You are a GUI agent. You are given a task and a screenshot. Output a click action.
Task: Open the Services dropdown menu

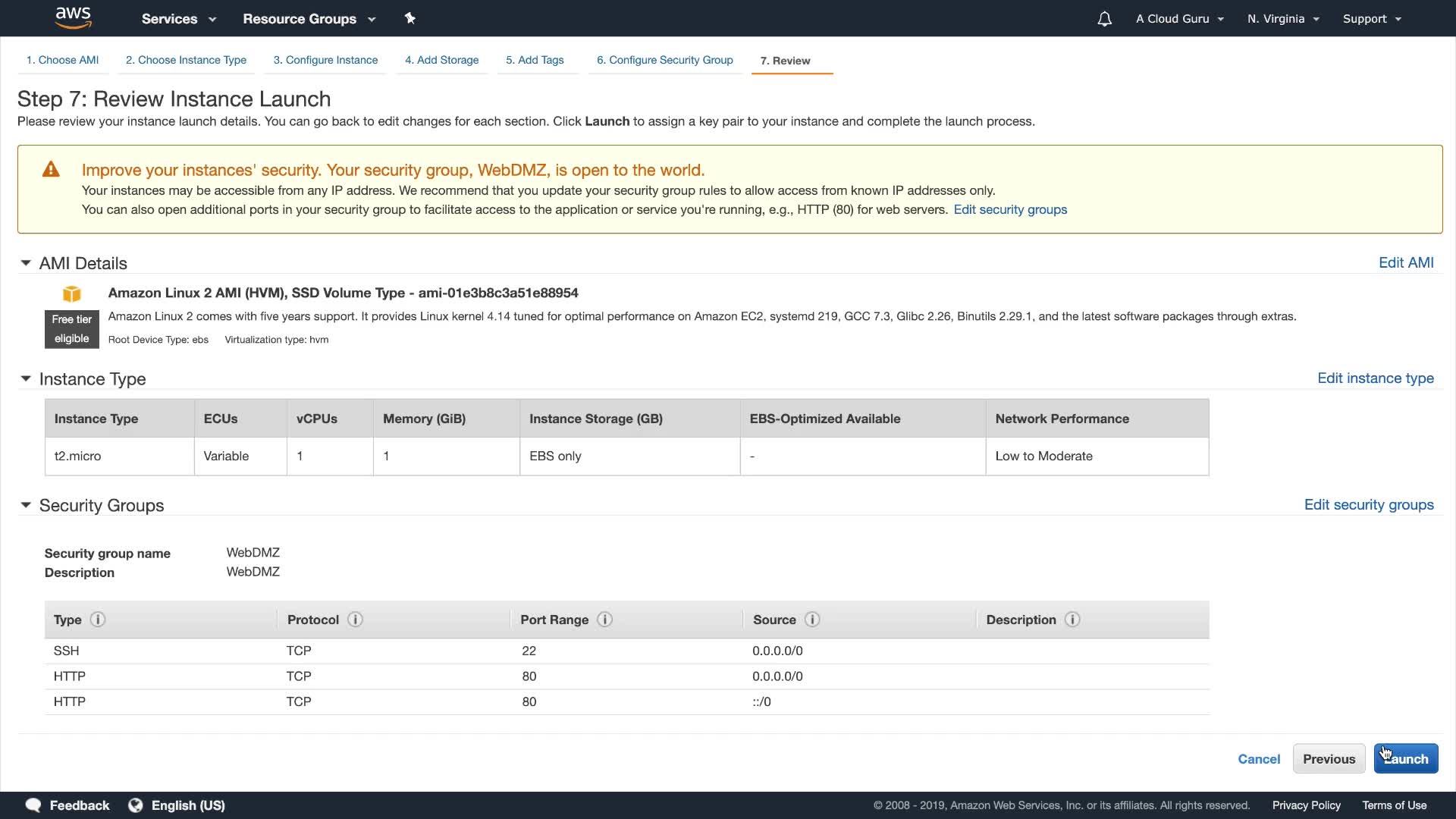178,19
